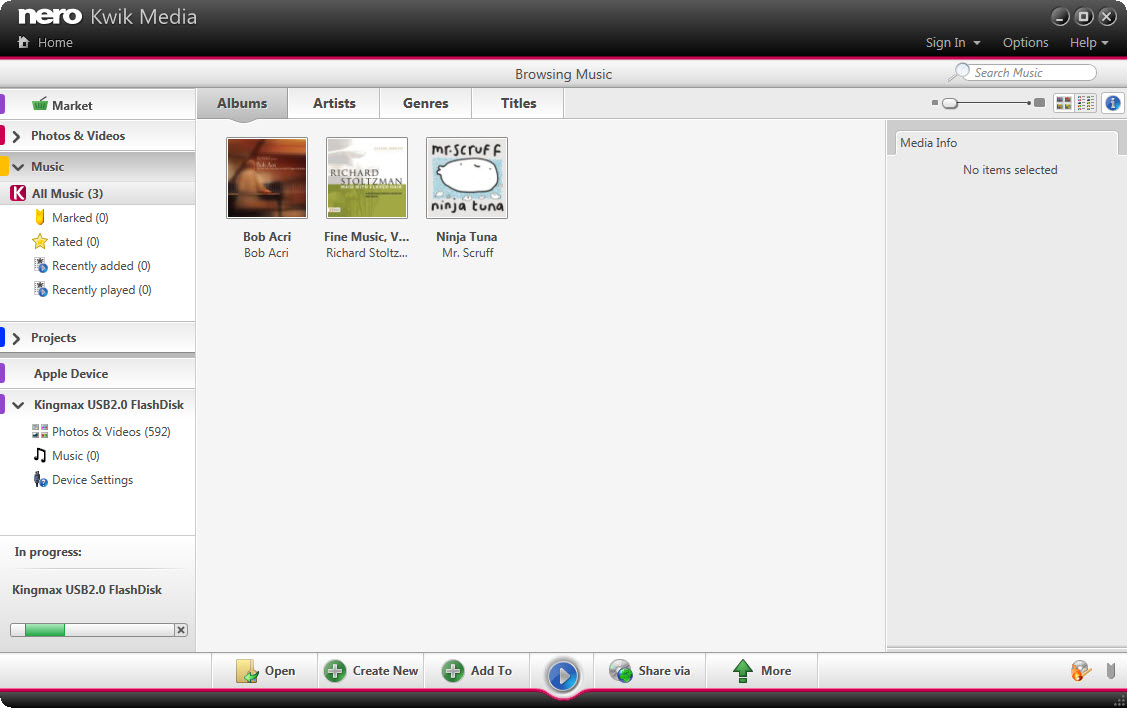Open the Sign In dropdown
Viewport: 1127px width, 708px height.
tap(952, 42)
